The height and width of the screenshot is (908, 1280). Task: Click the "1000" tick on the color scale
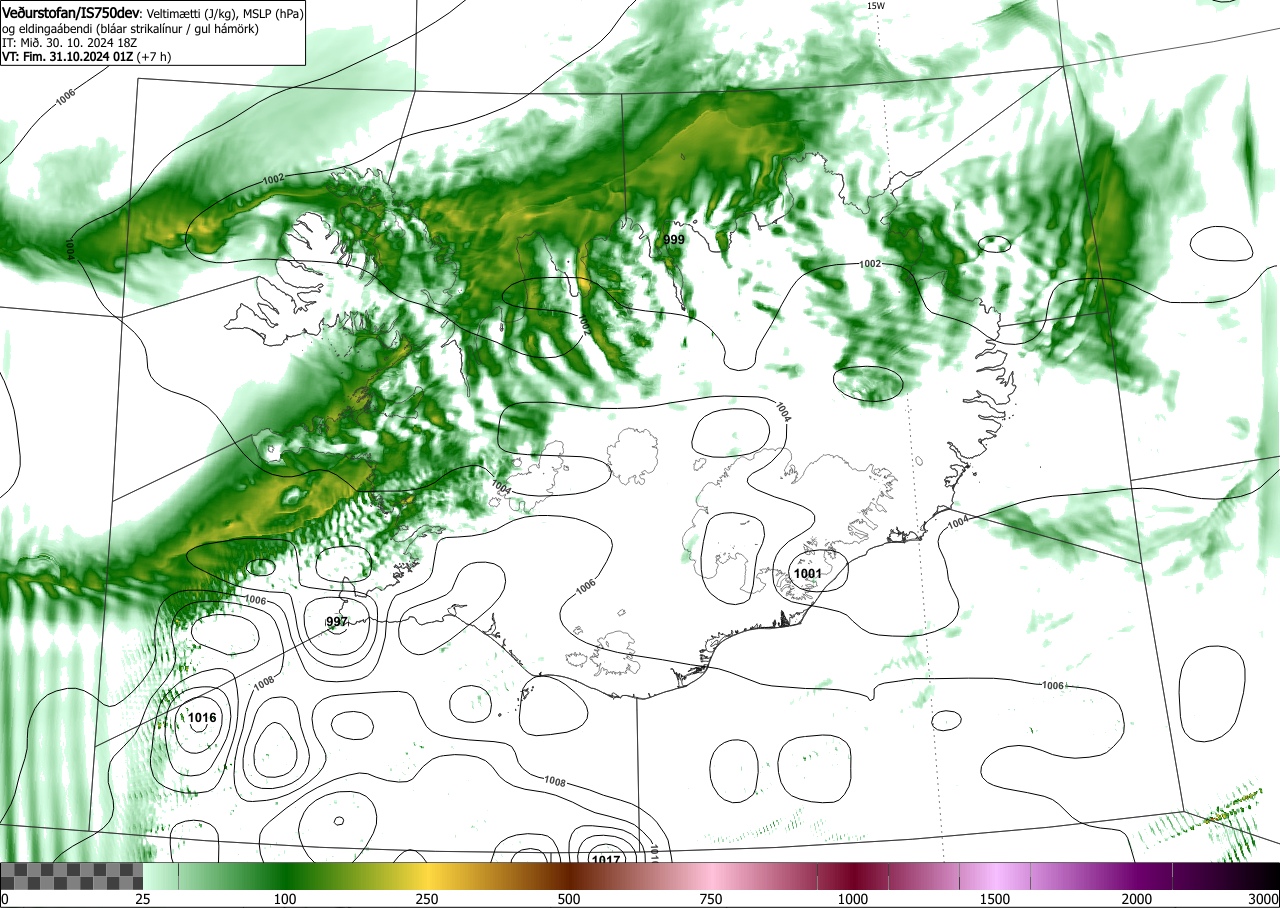pyautogui.click(x=853, y=899)
